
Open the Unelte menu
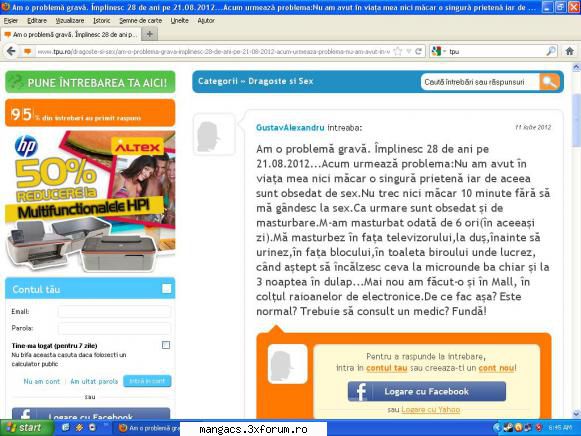tap(179, 21)
